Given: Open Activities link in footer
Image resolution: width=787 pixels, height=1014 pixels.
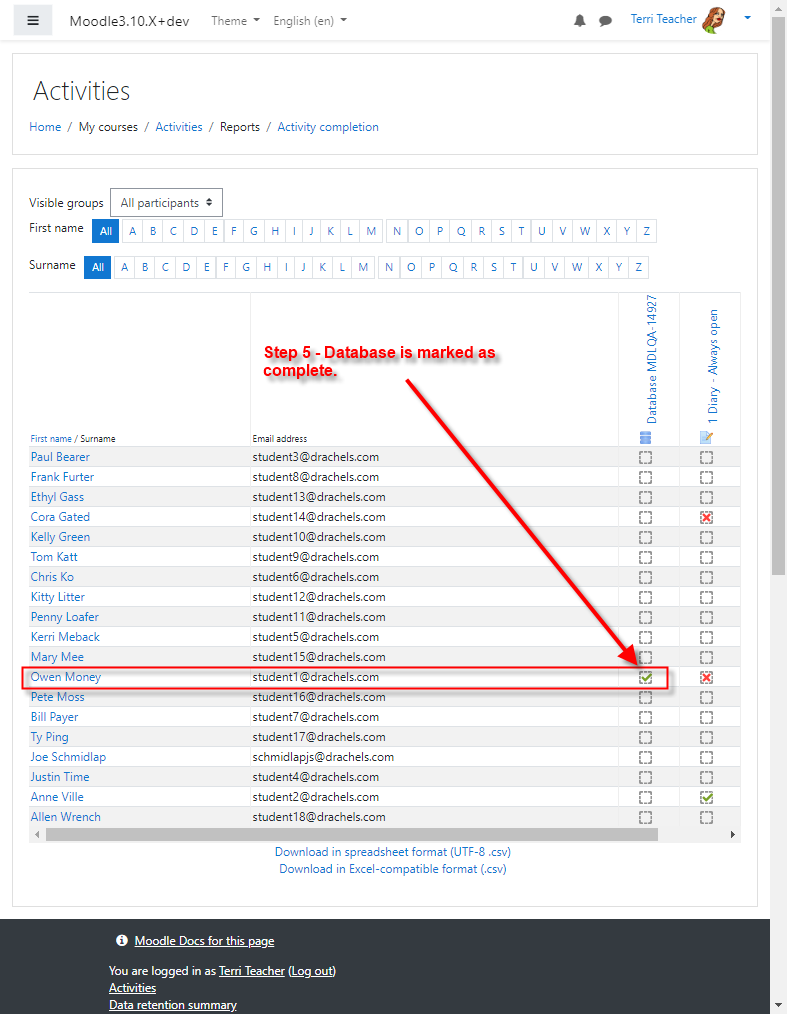Looking at the screenshot, I should (133, 988).
